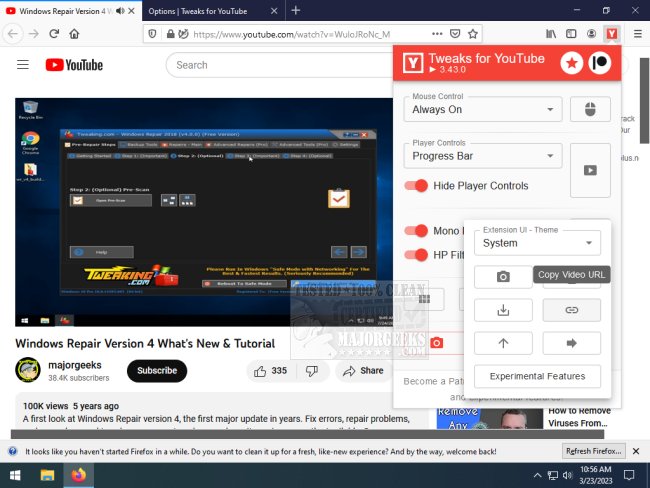The height and width of the screenshot is (488, 650).
Task: Open the majorgeeks channel avatar
Action: [28, 370]
